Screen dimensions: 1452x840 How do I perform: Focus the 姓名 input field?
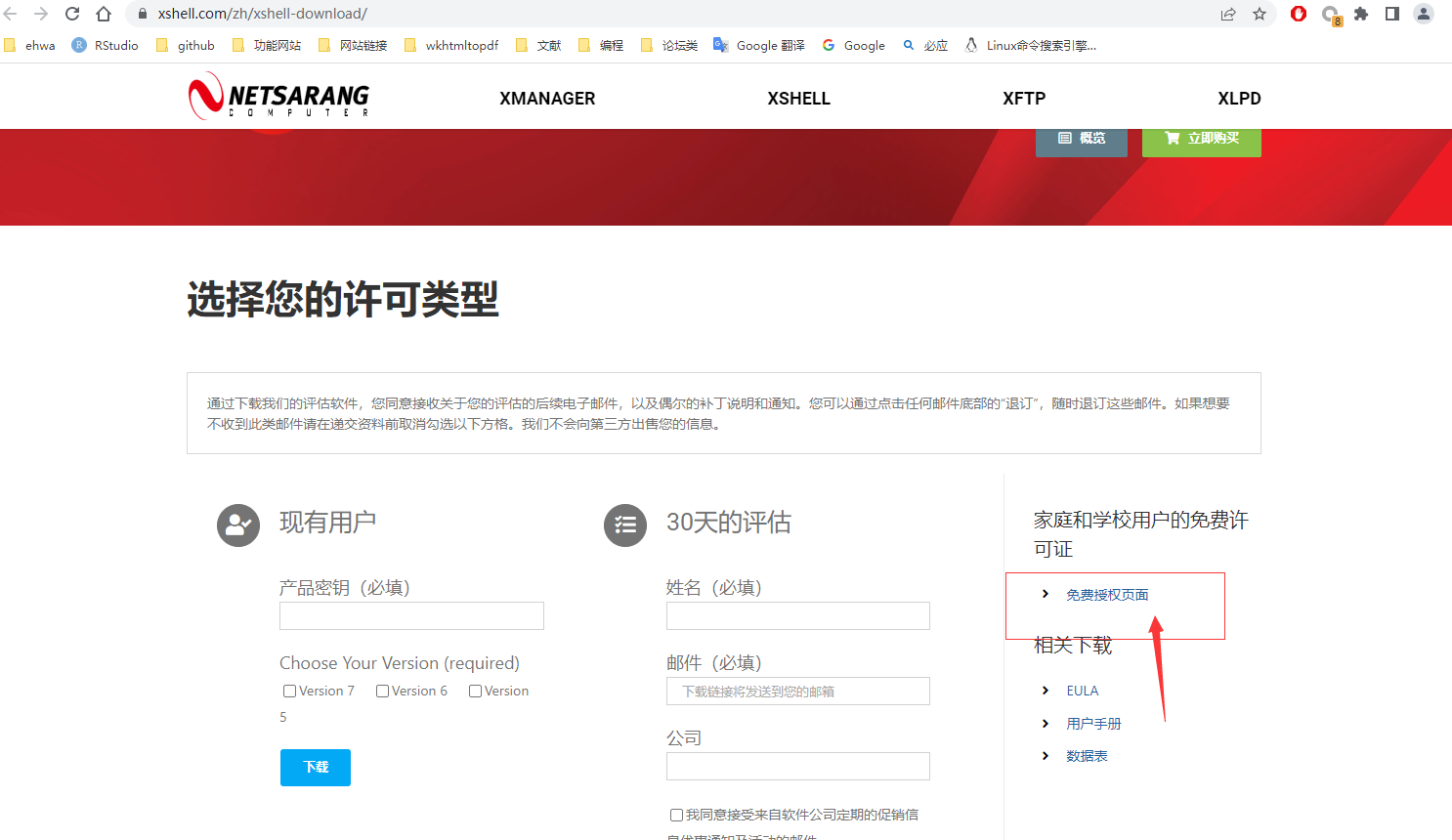798,615
